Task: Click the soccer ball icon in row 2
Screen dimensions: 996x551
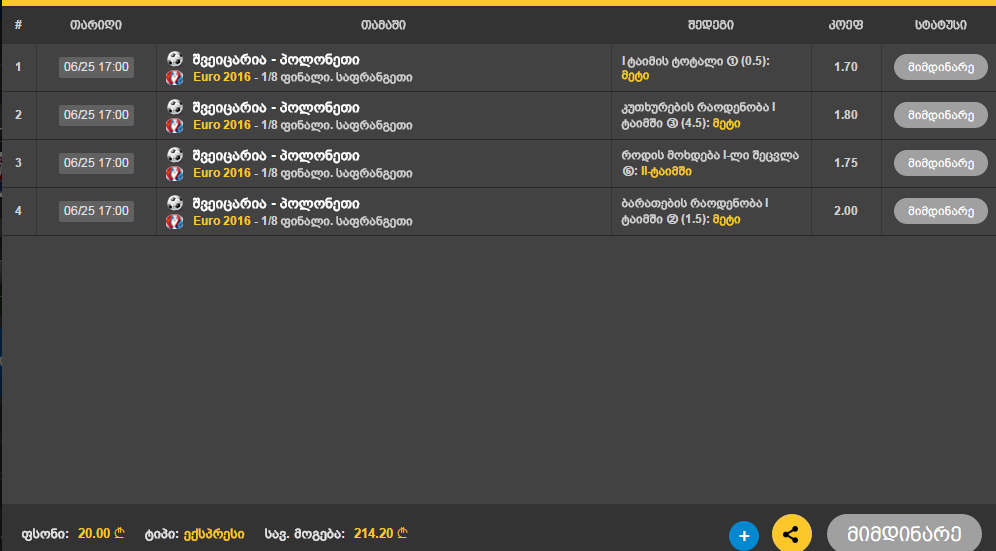Action: tap(175, 107)
